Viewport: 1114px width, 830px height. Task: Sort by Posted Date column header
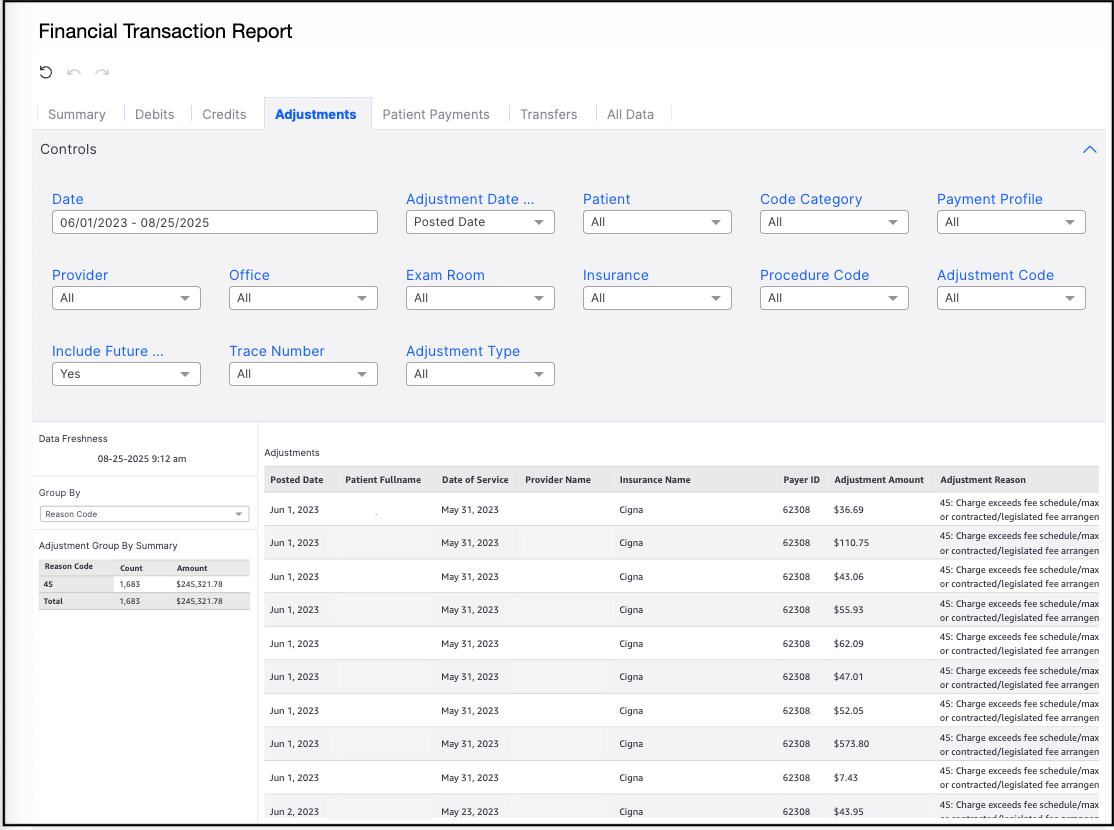(297, 480)
